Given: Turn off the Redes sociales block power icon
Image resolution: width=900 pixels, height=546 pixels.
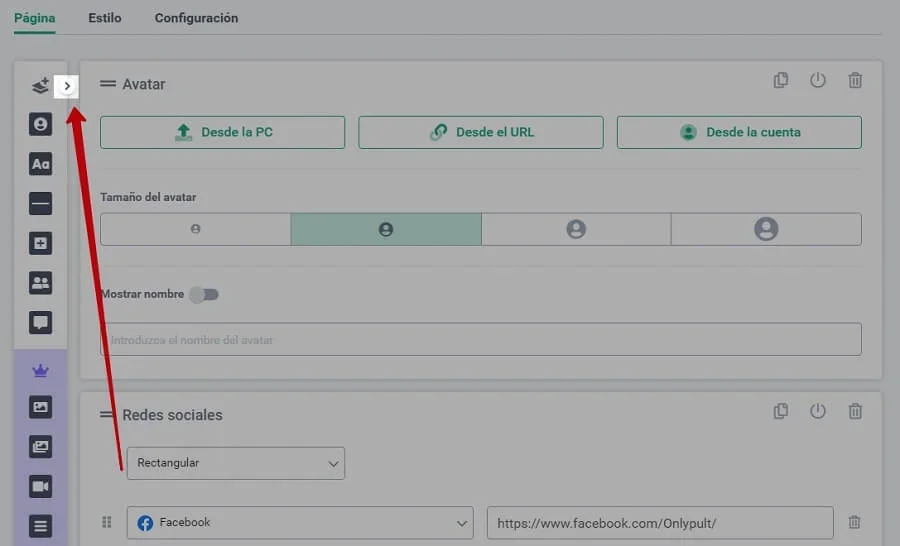Looking at the screenshot, I should click(818, 411).
